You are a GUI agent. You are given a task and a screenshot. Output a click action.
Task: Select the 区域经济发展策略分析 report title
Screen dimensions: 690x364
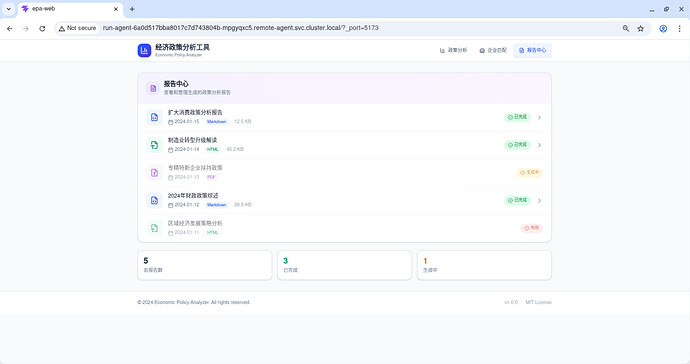tap(195, 223)
